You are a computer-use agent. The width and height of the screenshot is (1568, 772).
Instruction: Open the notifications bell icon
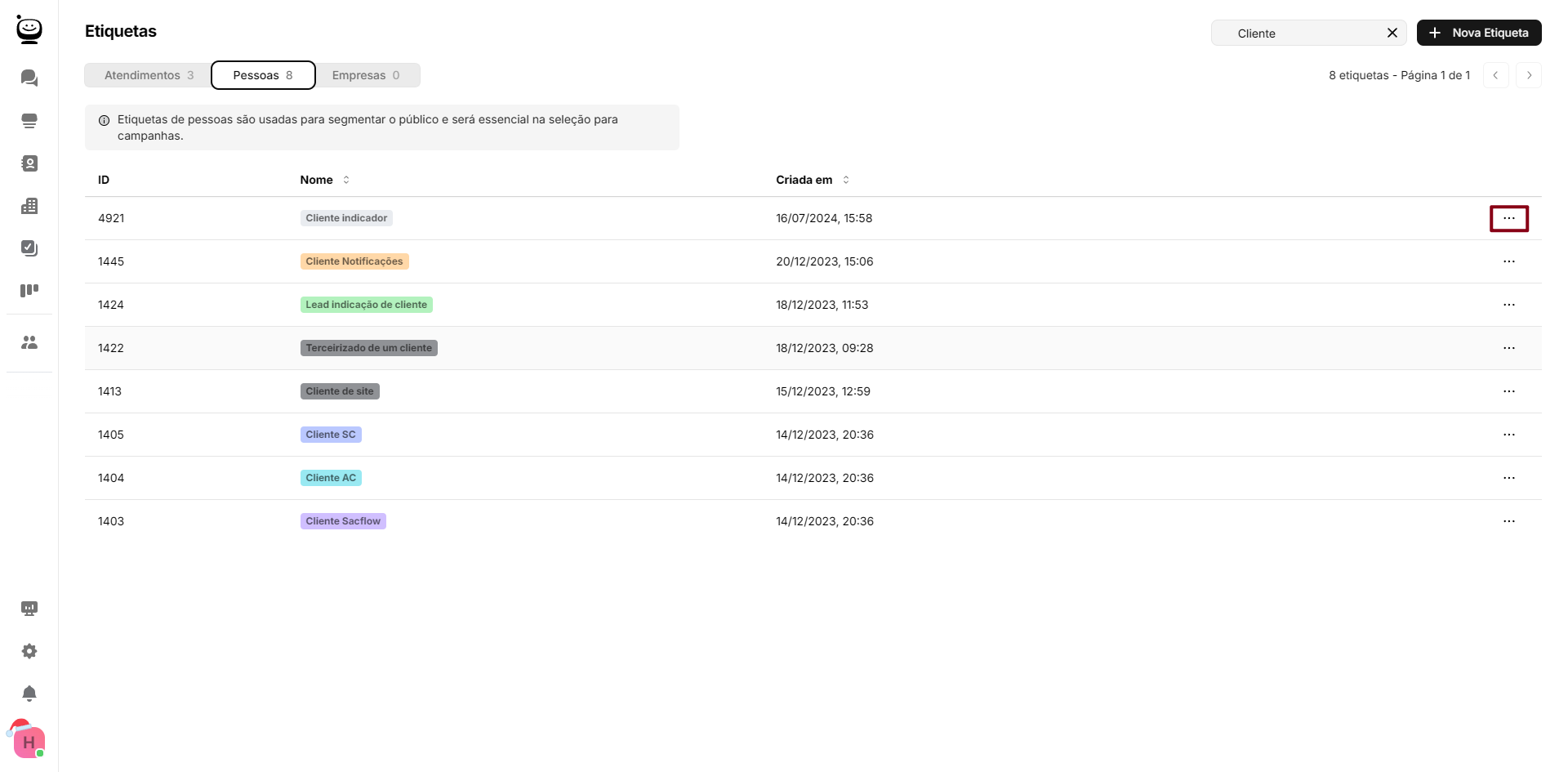coord(29,694)
